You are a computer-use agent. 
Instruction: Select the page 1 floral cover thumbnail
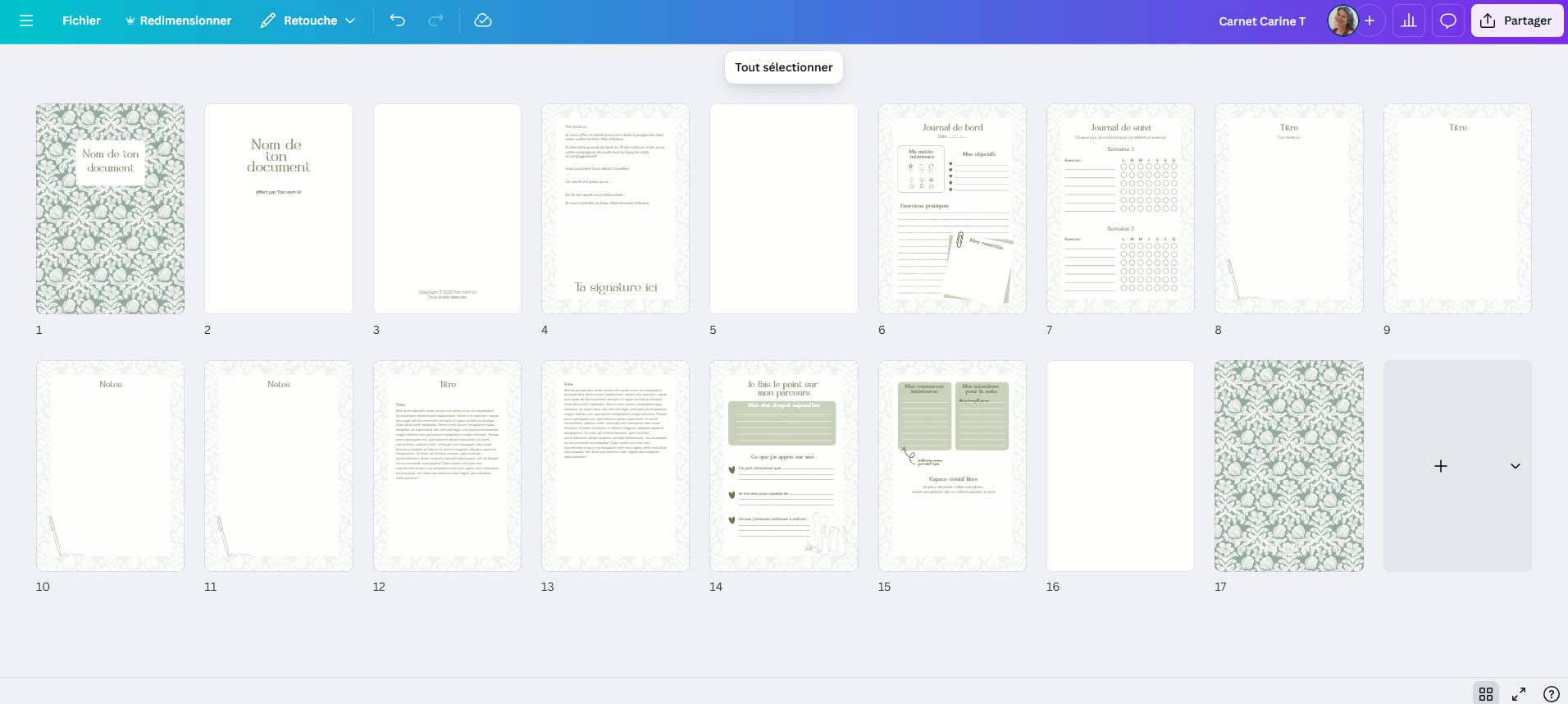tap(110, 208)
